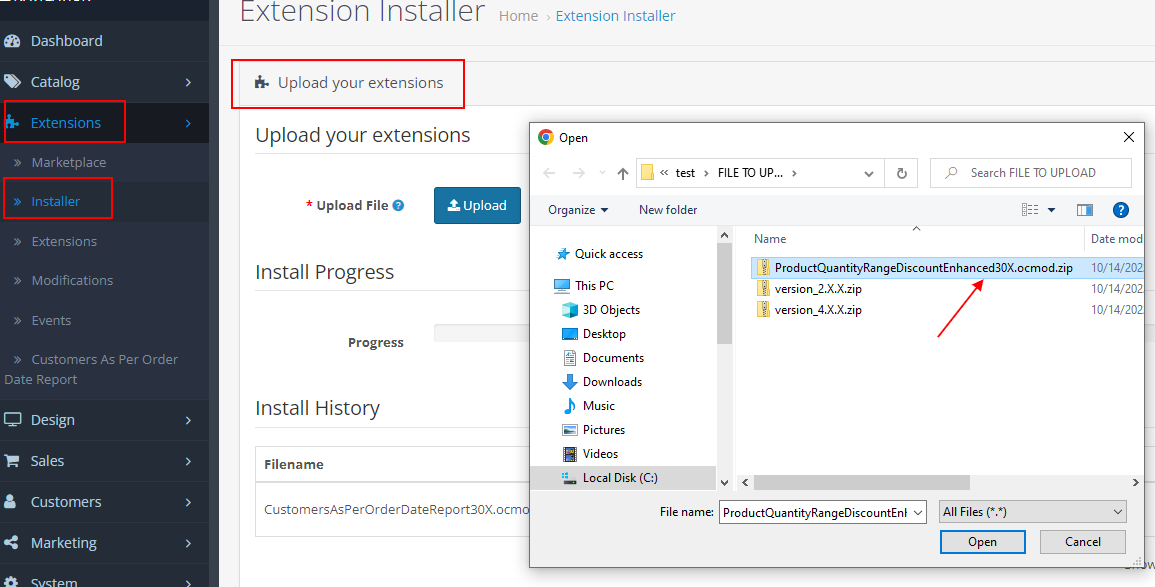
Task: Open file dialog help question icon
Action: click(x=1121, y=210)
